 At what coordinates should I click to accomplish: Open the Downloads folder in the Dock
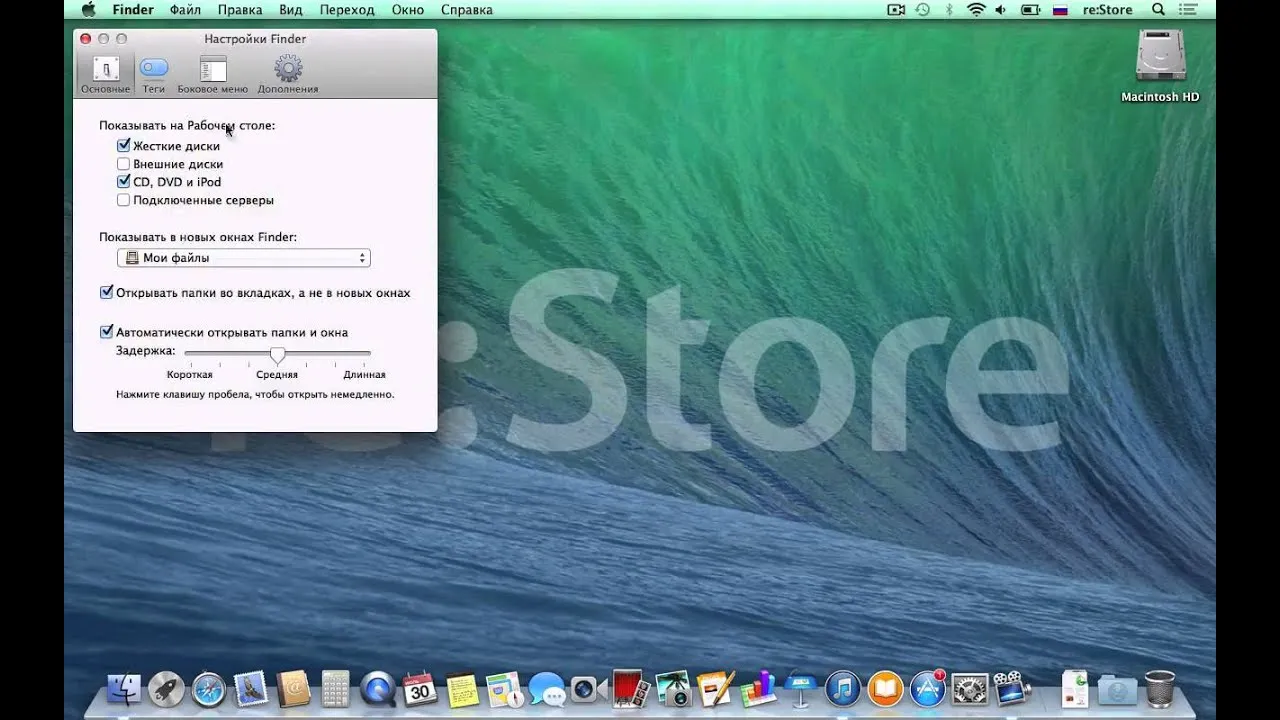pyautogui.click(x=1117, y=688)
